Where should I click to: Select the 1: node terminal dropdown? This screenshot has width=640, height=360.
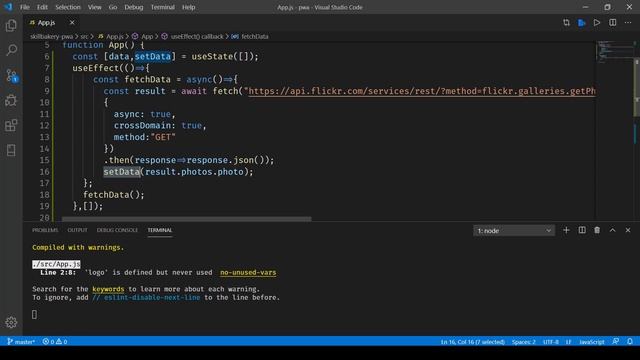point(514,231)
